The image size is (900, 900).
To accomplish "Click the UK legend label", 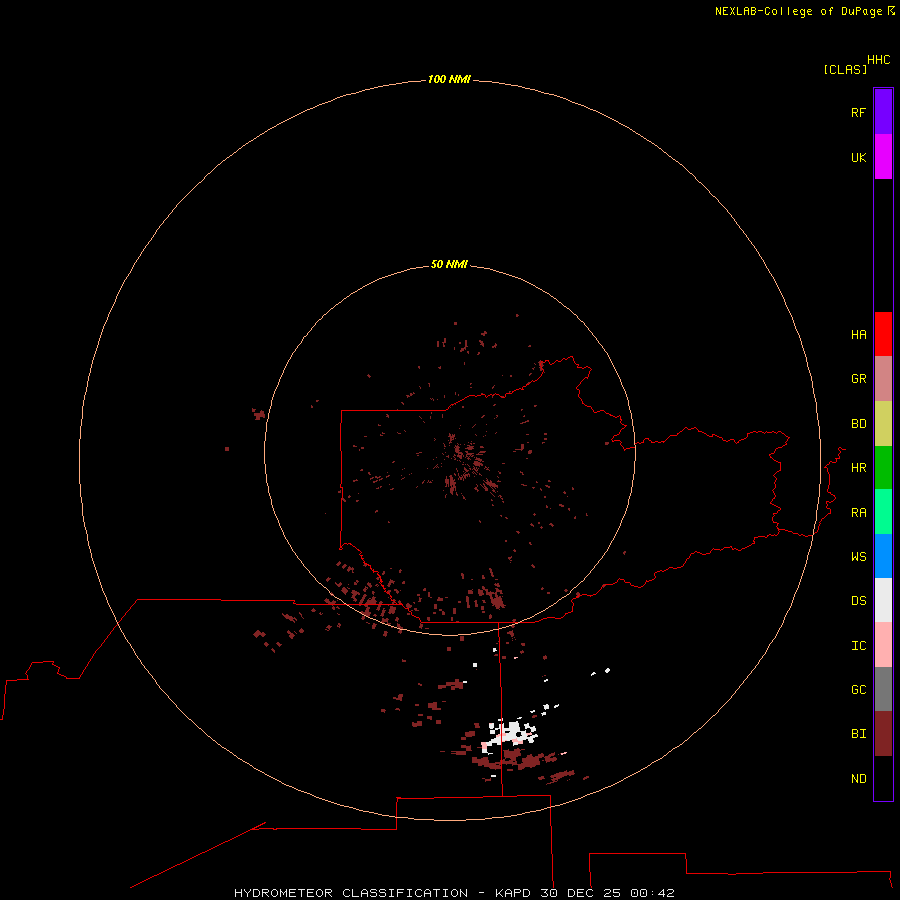I will click(x=858, y=157).
